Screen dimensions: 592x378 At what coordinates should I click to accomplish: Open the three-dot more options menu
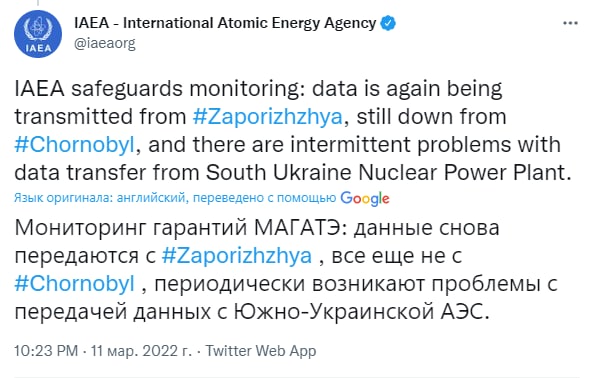pyautogui.click(x=570, y=23)
